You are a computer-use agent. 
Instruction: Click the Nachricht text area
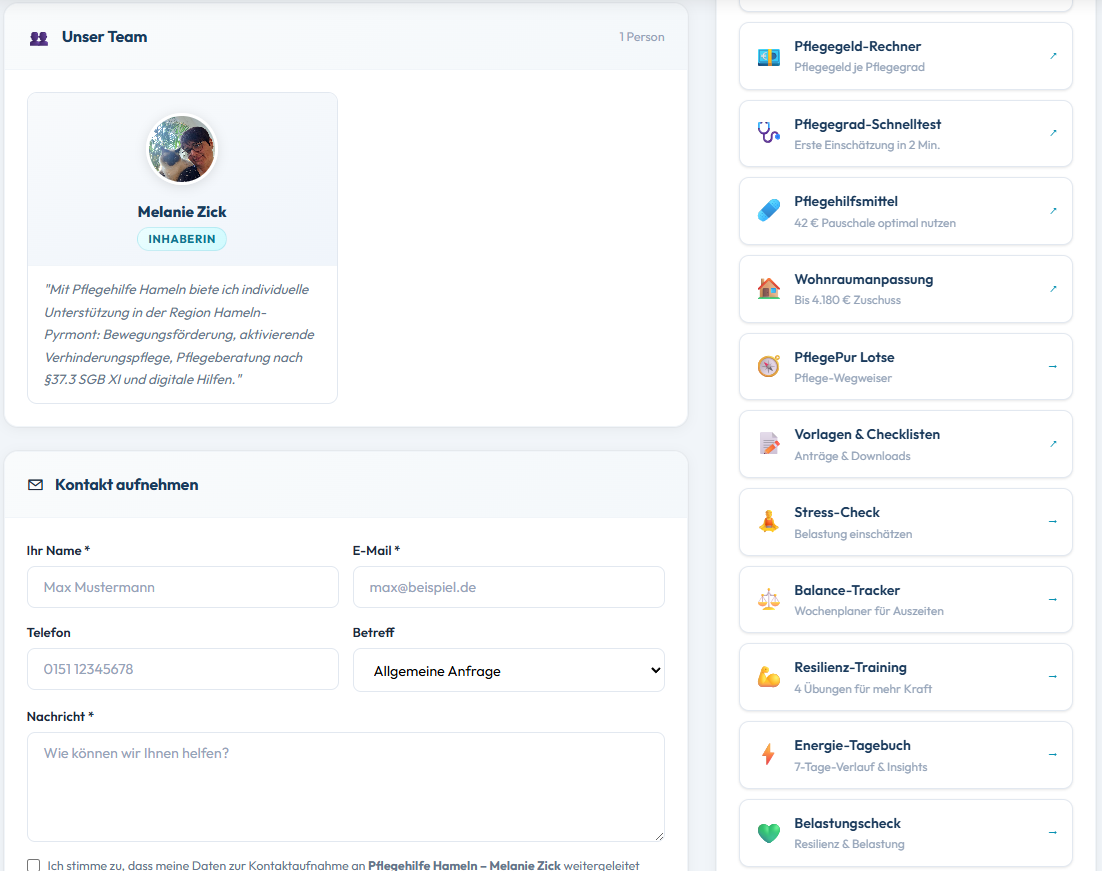[x=345, y=786]
